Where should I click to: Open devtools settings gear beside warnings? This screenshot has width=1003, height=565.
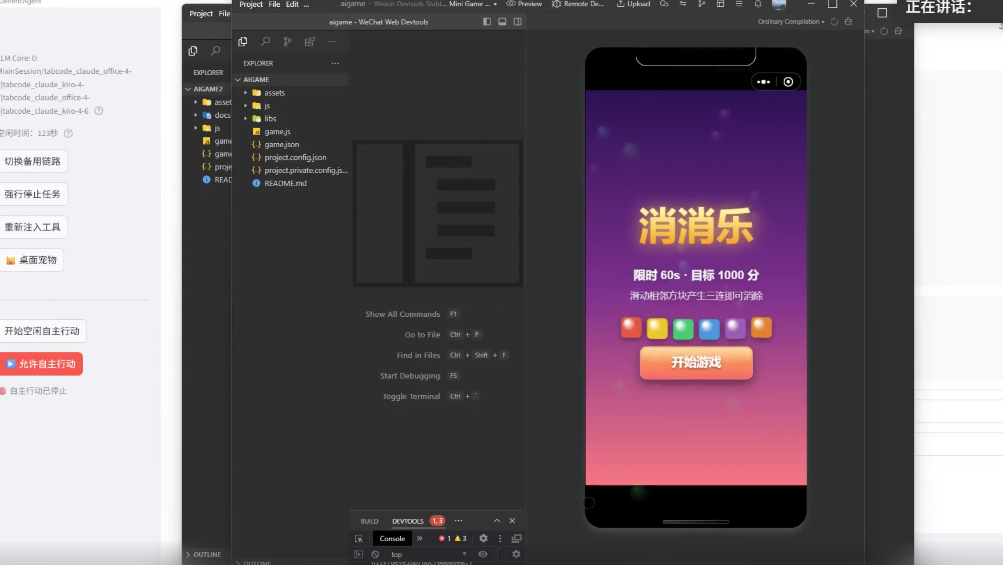pos(484,539)
